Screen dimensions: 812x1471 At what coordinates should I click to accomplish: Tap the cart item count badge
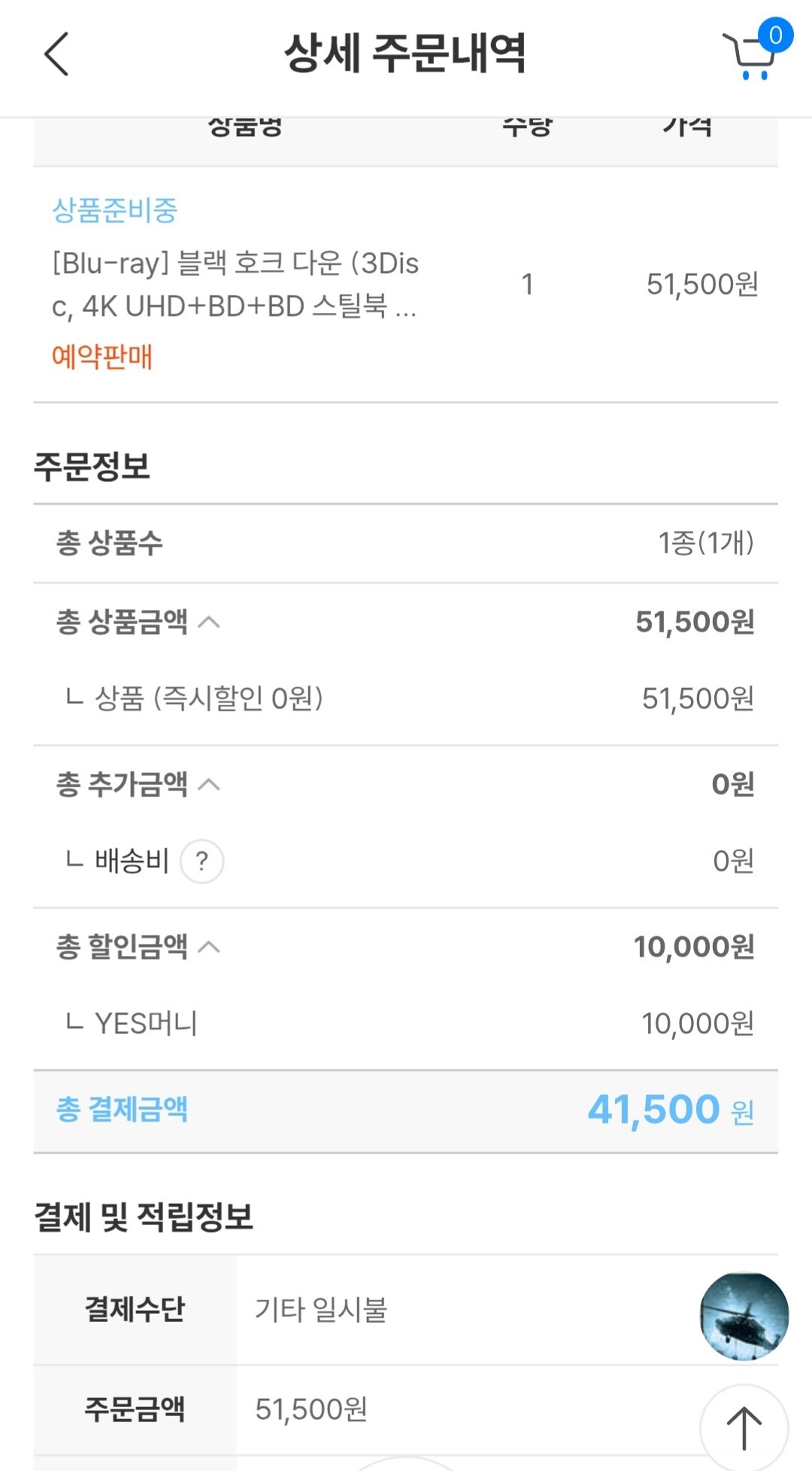pyautogui.click(x=775, y=35)
